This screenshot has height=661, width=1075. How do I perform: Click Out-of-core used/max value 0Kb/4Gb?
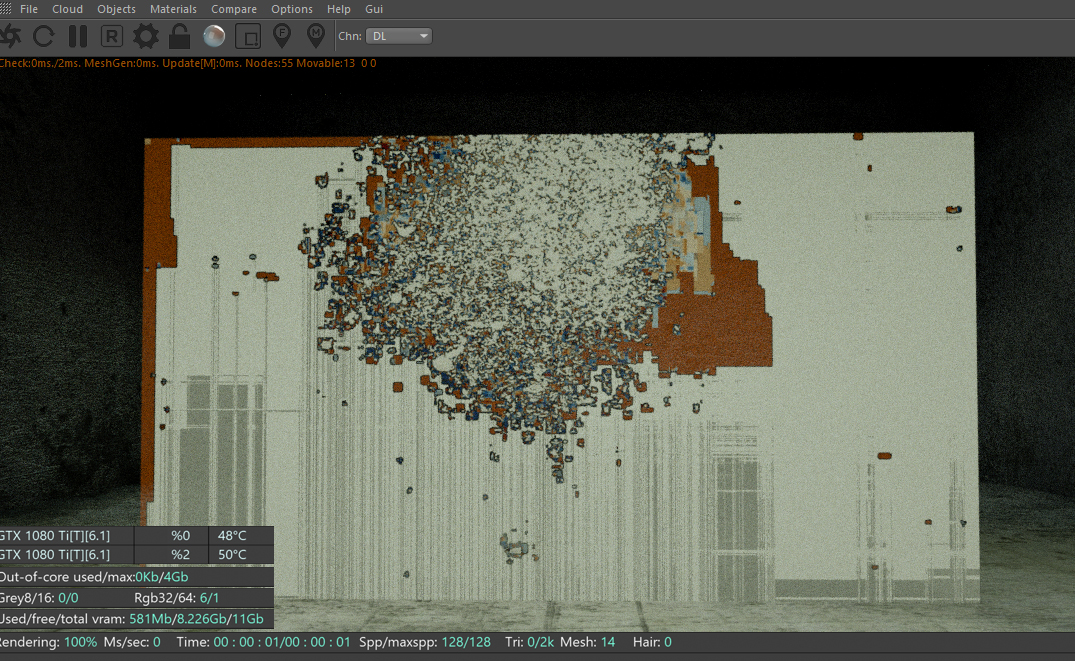coord(162,577)
